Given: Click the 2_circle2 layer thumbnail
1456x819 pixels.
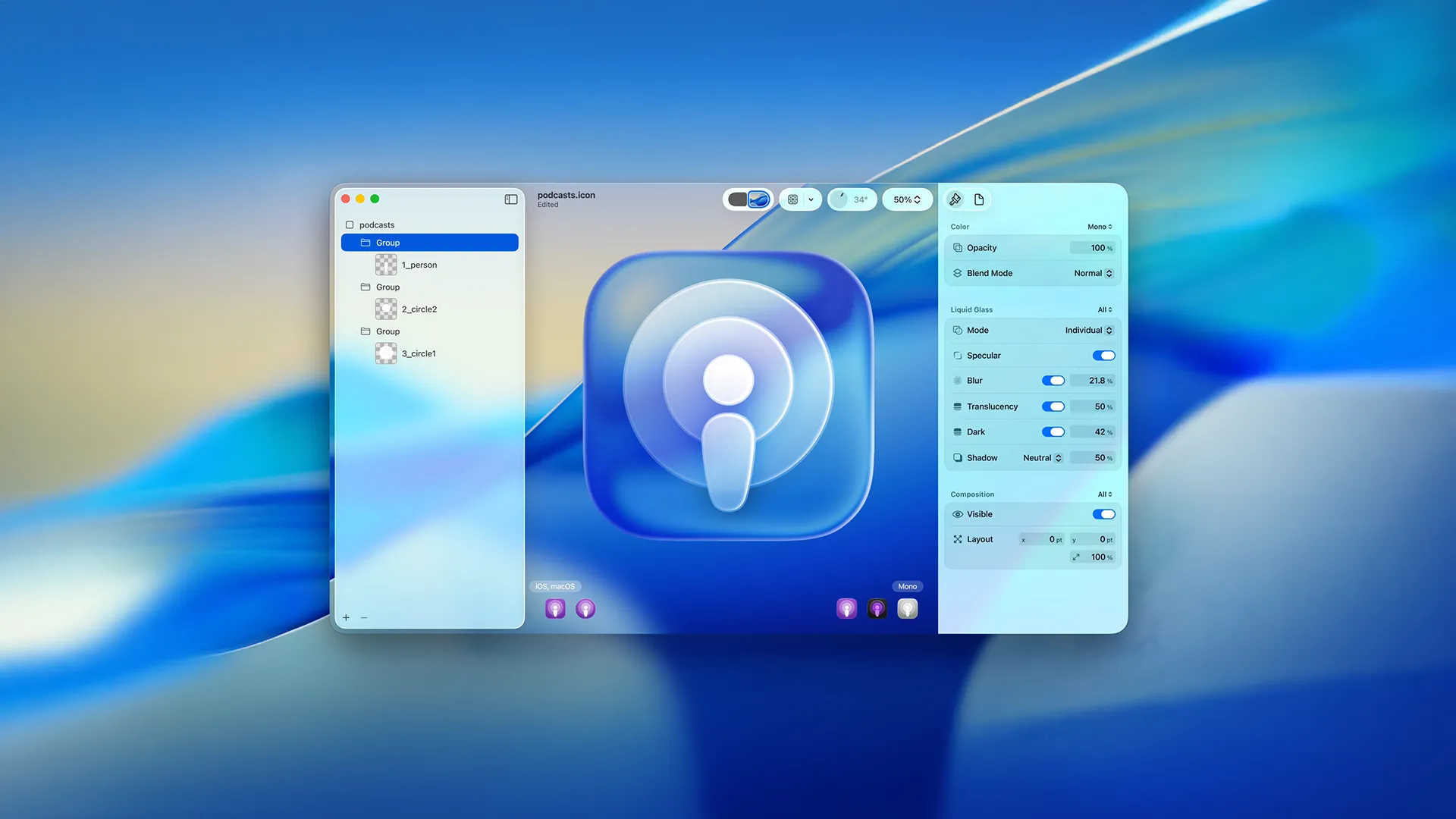Looking at the screenshot, I should (386, 309).
